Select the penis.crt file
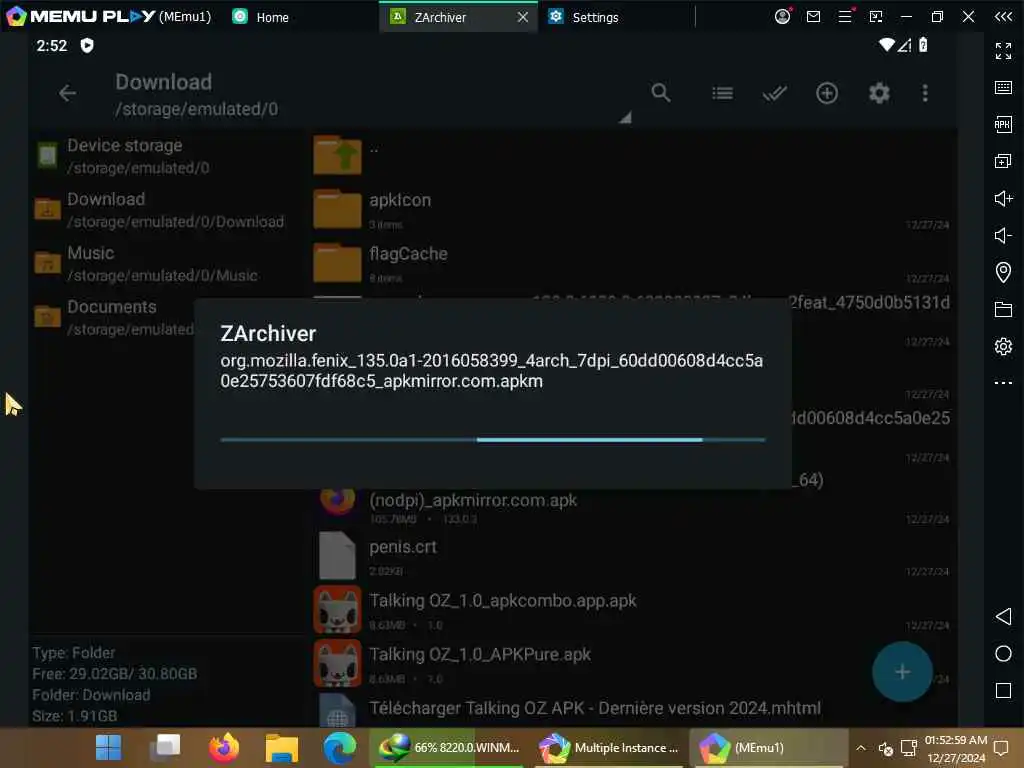Viewport: 1024px width, 768px height. point(631,555)
